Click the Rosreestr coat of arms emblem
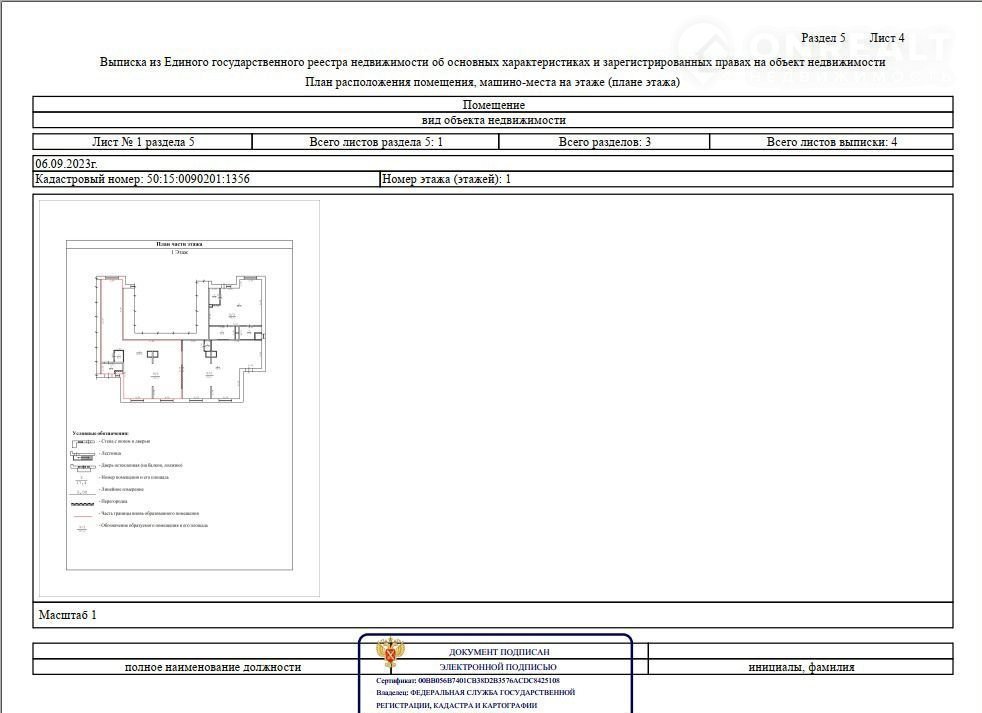Screen dimensions: 982x713 [386, 654]
